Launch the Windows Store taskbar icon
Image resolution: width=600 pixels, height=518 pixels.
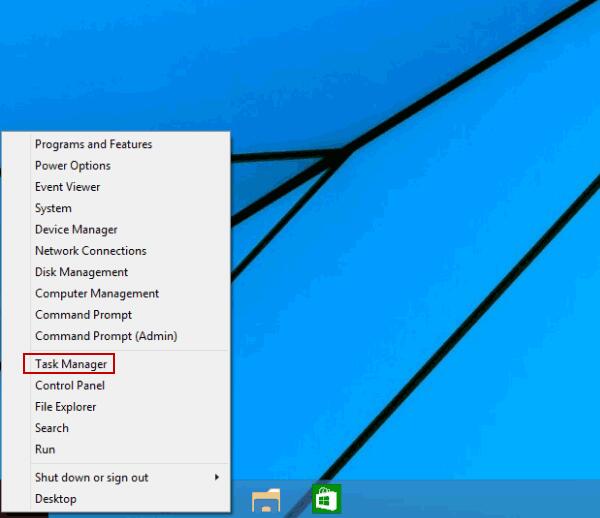click(x=326, y=498)
